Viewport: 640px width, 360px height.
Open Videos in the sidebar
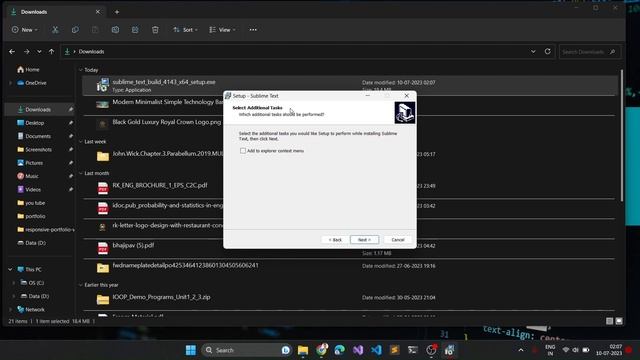pyautogui.click(x=29, y=190)
